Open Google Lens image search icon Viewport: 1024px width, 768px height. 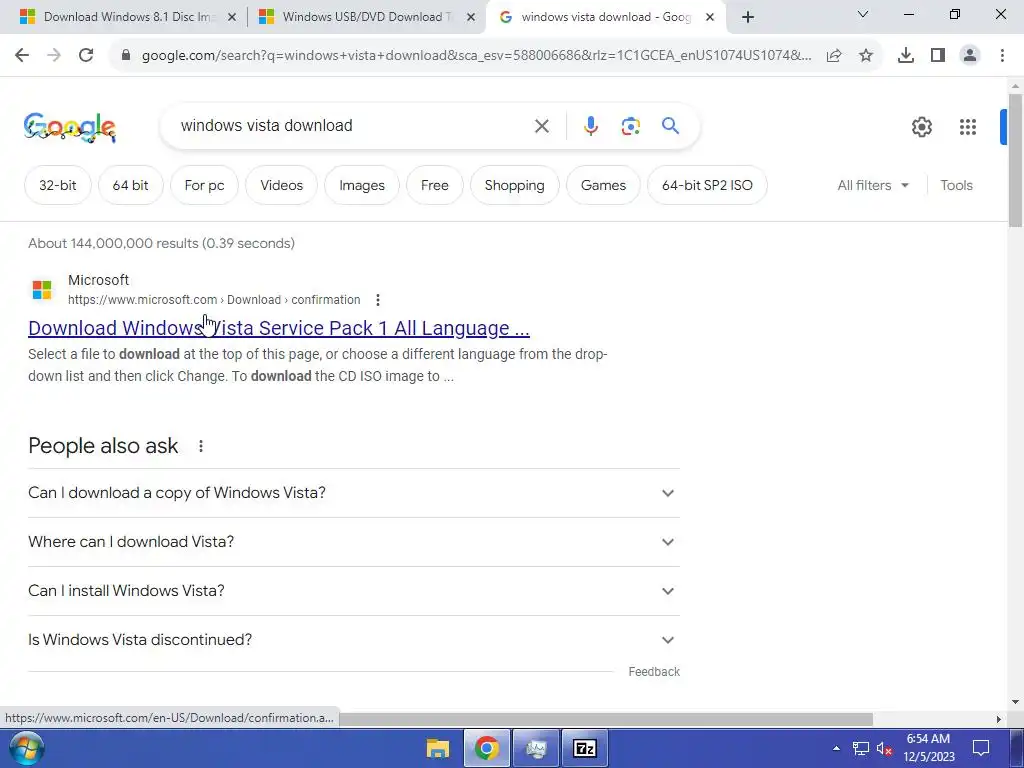click(x=630, y=126)
